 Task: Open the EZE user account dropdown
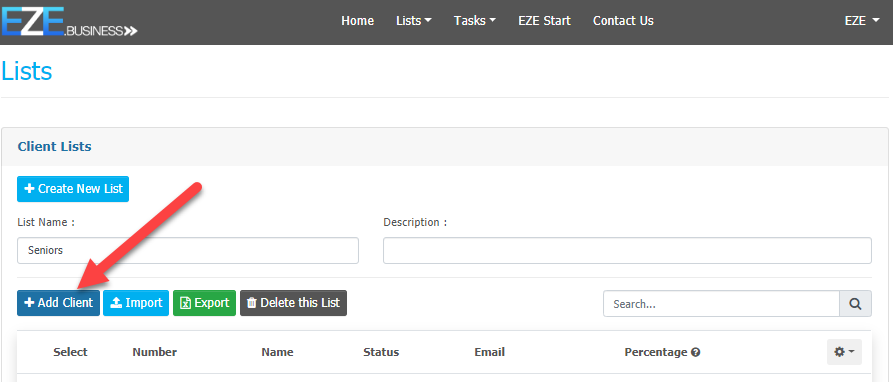[x=862, y=21]
